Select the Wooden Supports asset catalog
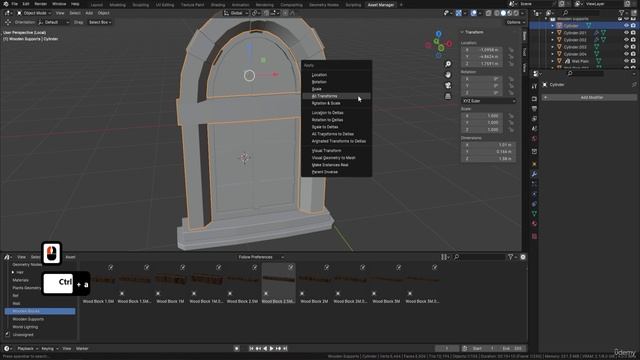Image resolution: width=640 pixels, height=360 pixels. coord(28,319)
